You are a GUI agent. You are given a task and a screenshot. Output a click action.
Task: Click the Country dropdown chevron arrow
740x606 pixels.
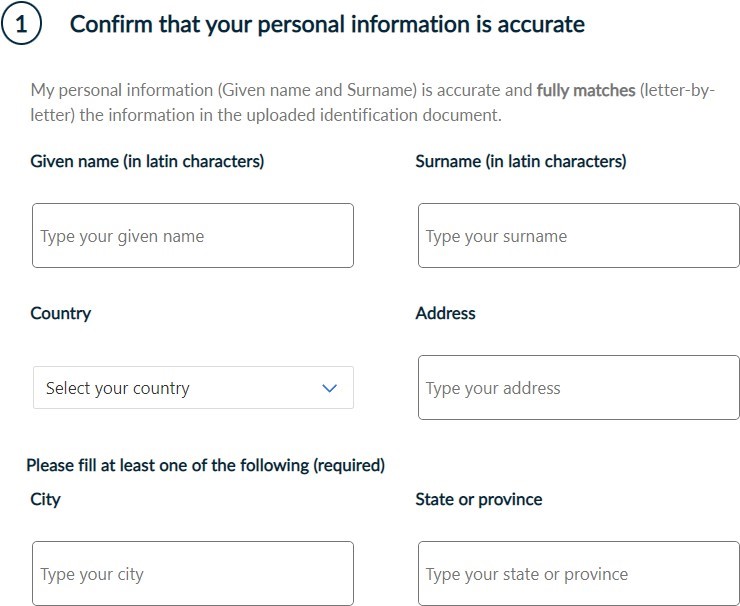330,388
